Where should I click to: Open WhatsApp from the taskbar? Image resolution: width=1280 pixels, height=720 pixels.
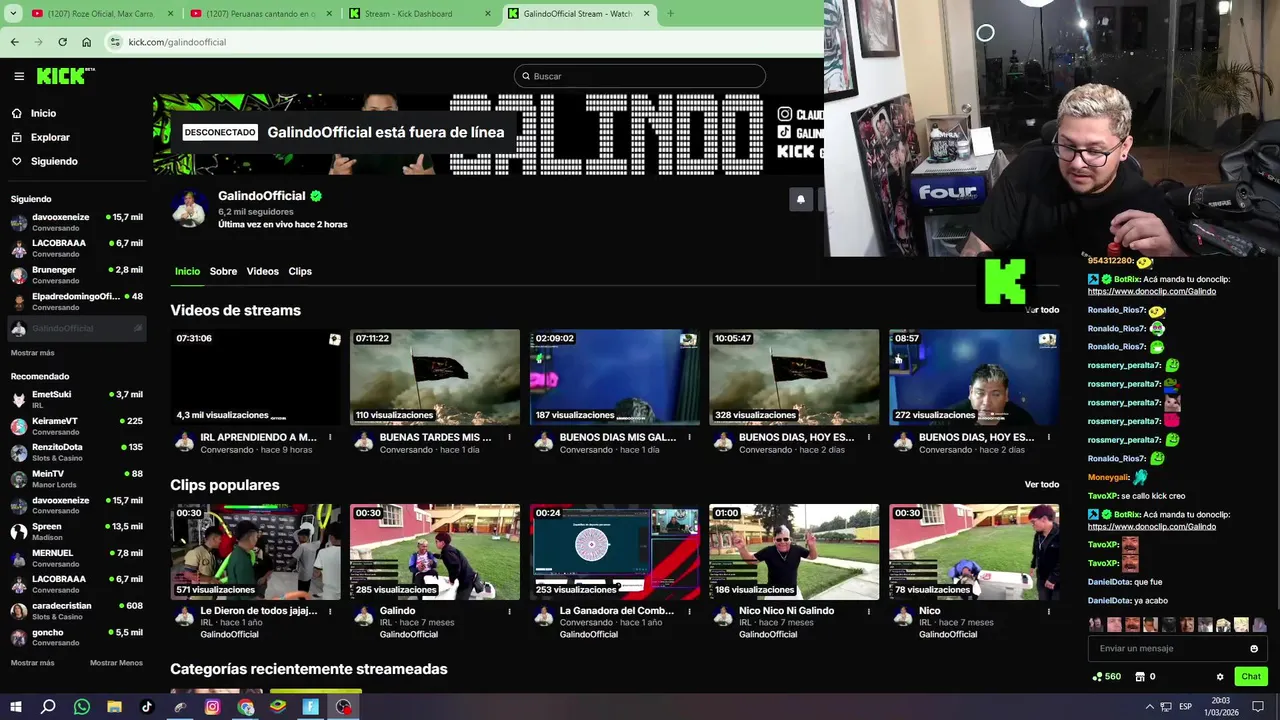[x=82, y=707]
